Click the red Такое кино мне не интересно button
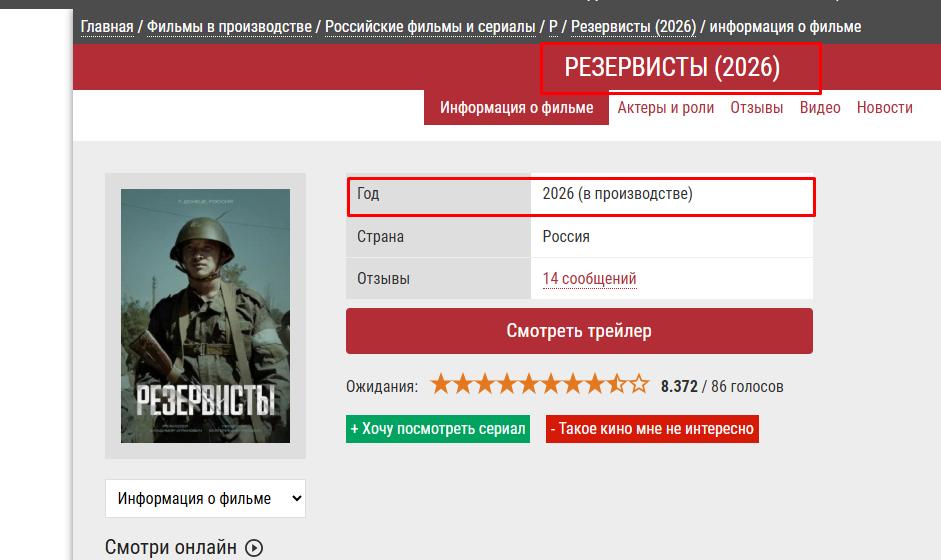This screenshot has height=560, width=941. click(x=652, y=429)
